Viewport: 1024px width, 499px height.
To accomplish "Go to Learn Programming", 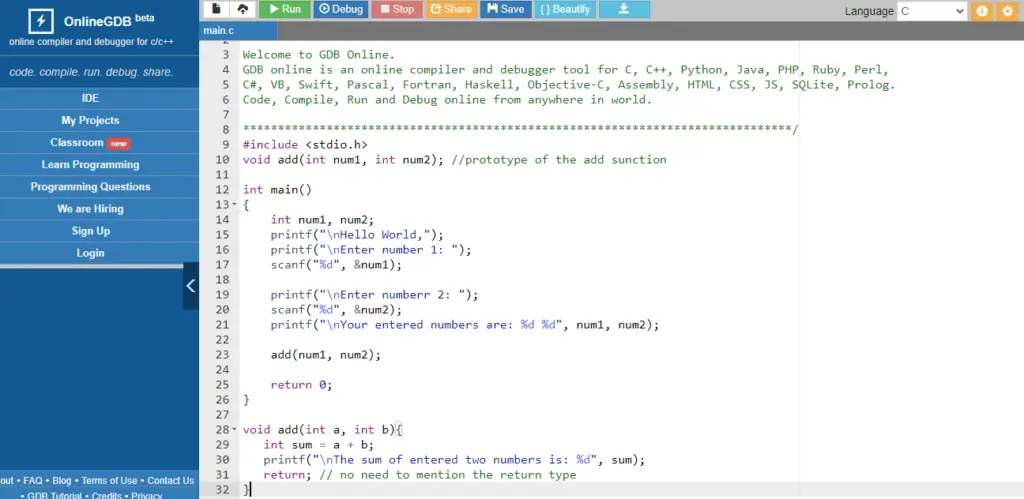I will coord(91,165).
